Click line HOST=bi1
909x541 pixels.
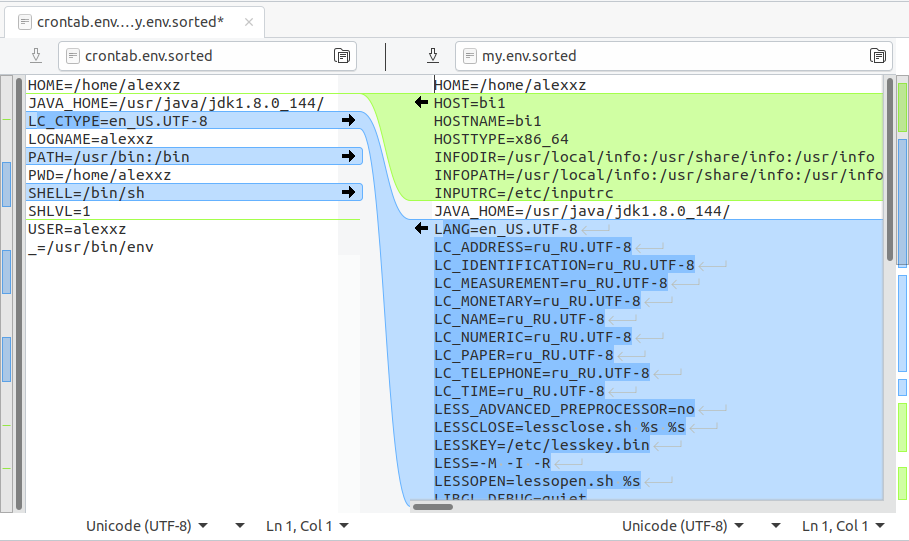tap(469, 103)
